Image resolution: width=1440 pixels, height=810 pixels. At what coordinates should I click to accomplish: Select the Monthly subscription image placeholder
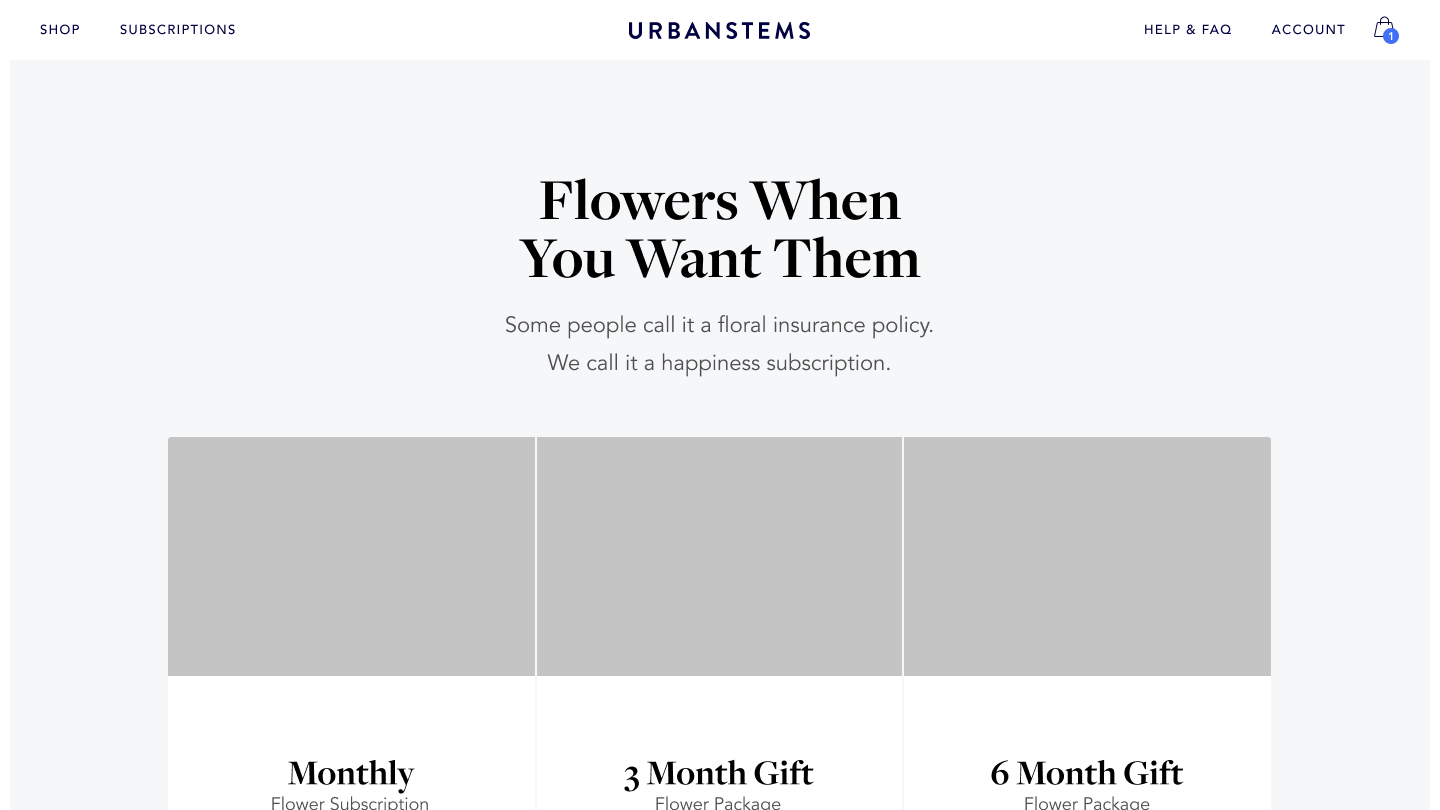351,556
